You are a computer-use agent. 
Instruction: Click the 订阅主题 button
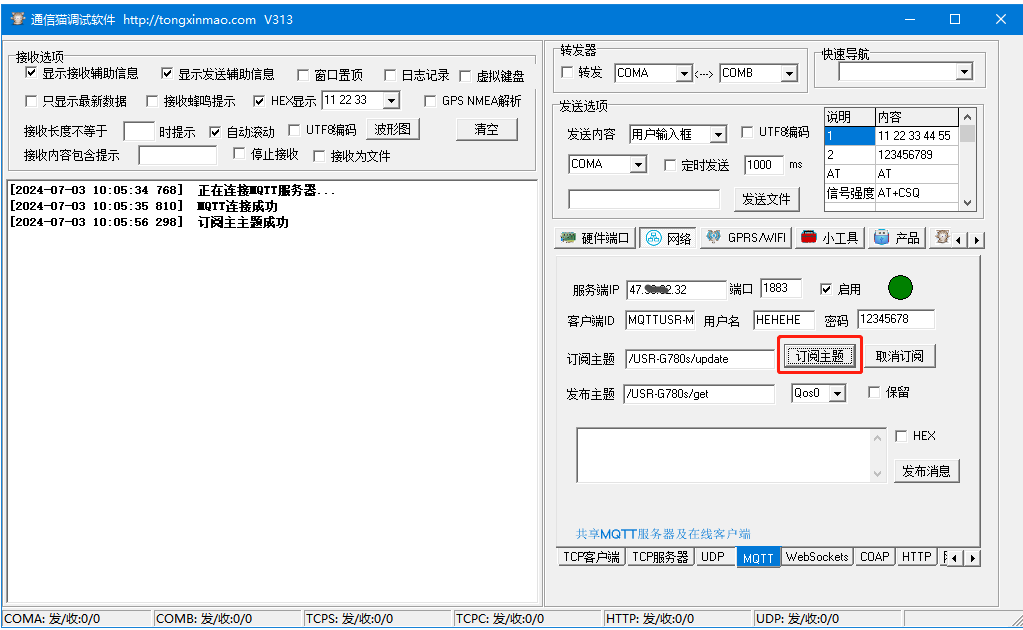pyautogui.click(x=819, y=356)
